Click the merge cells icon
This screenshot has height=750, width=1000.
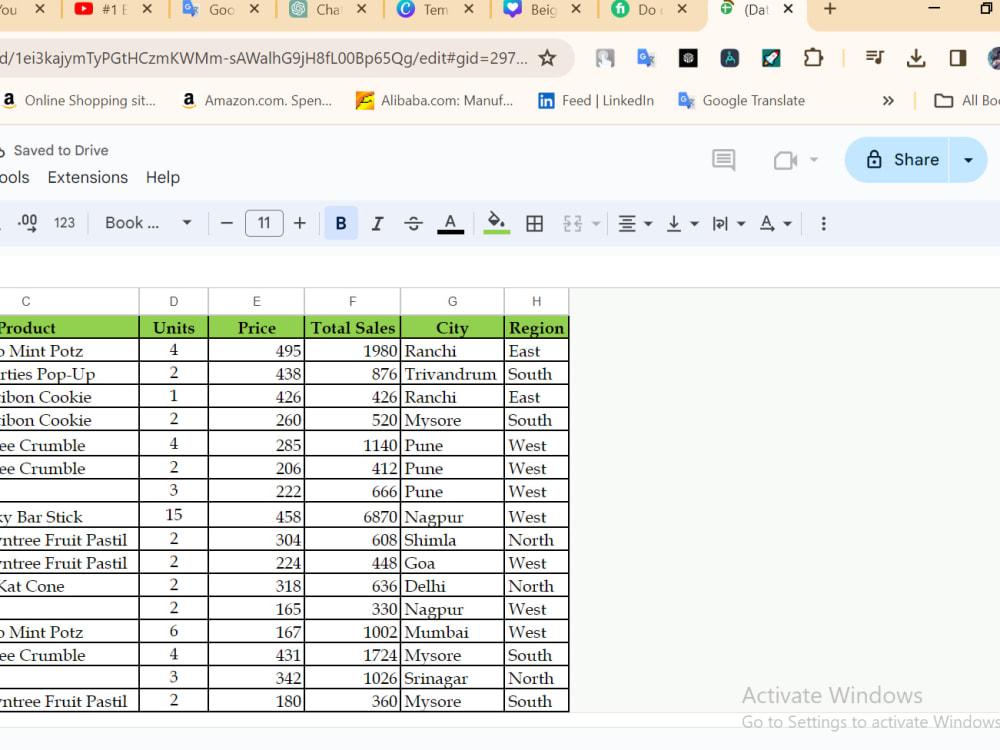click(572, 223)
